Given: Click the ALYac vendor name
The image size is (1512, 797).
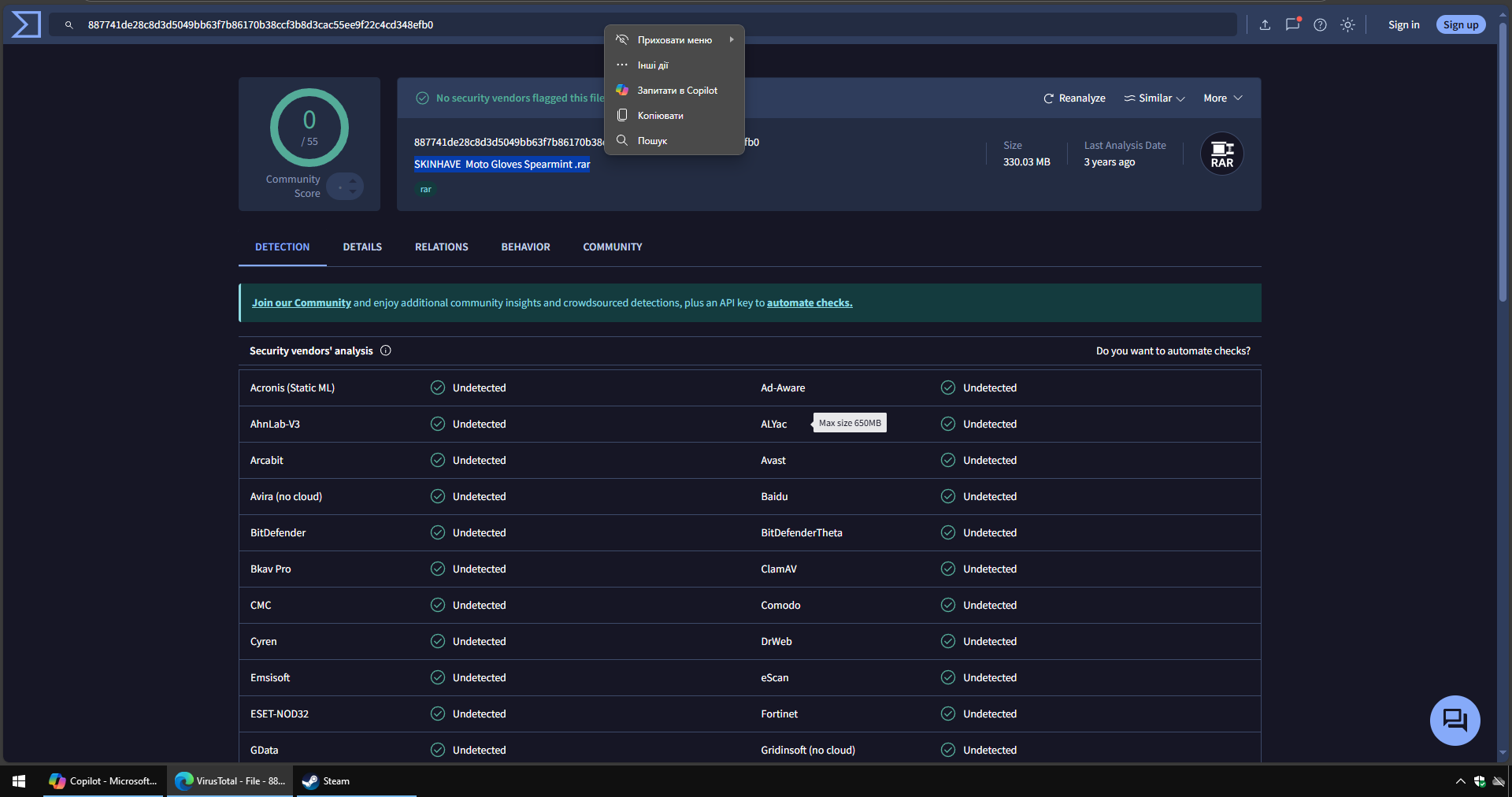Looking at the screenshot, I should [x=773, y=424].
